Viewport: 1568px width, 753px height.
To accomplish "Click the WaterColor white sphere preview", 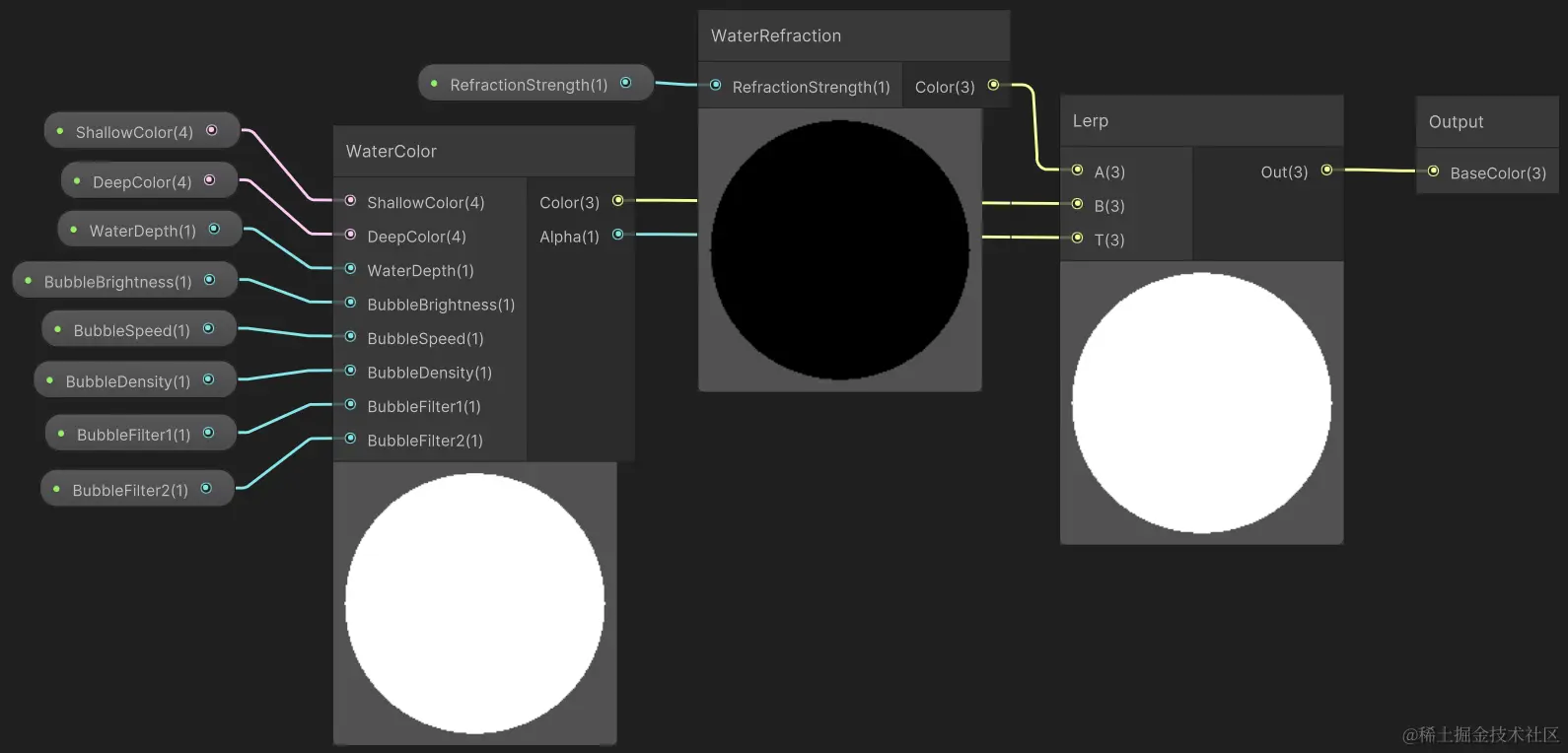I will tap(474, 603).
